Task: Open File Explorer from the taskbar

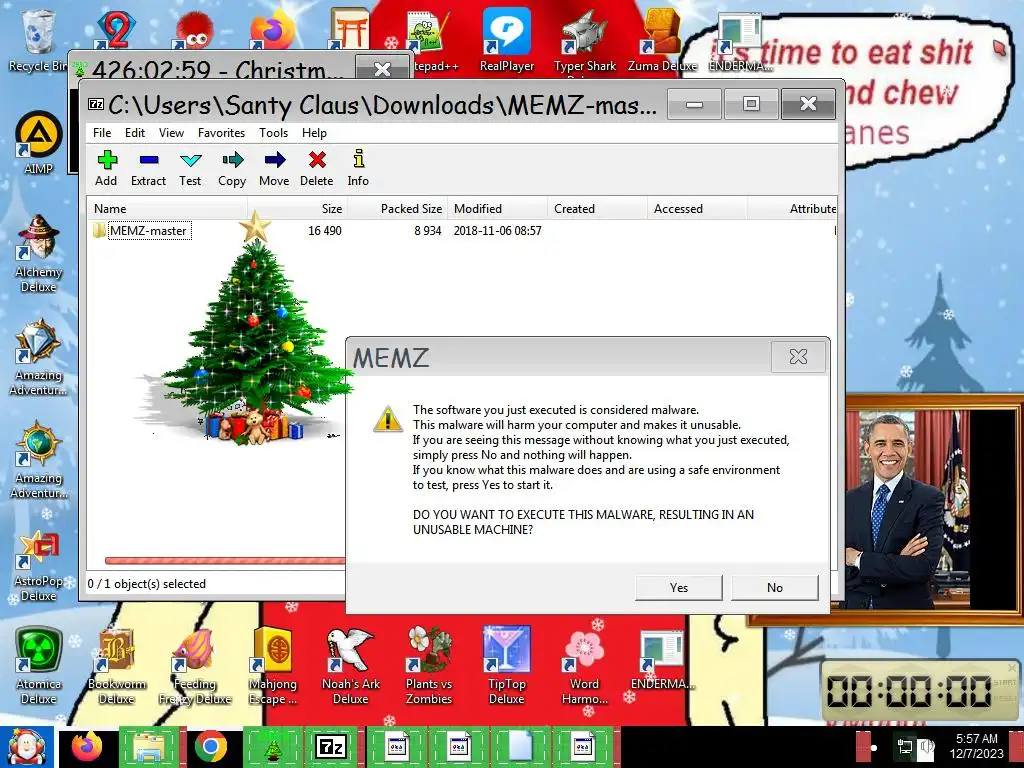Action: pos(148,746)
